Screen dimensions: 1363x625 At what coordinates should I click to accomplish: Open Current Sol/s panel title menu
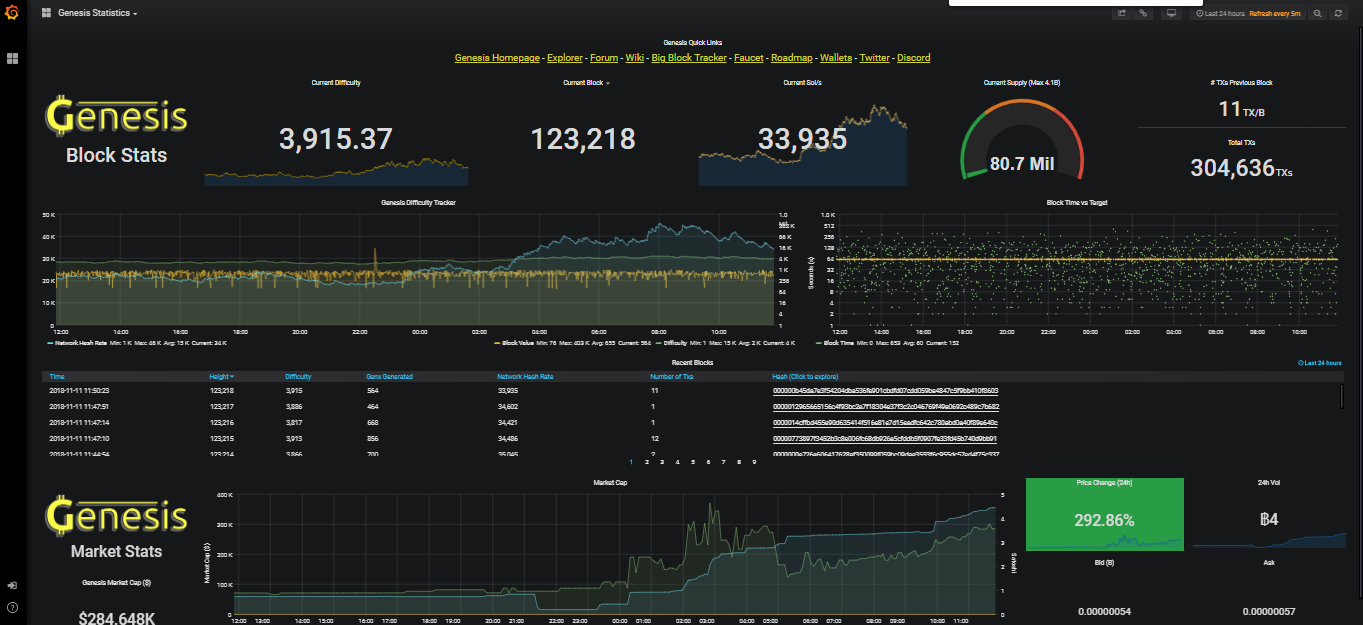click(x=802, y=83)
